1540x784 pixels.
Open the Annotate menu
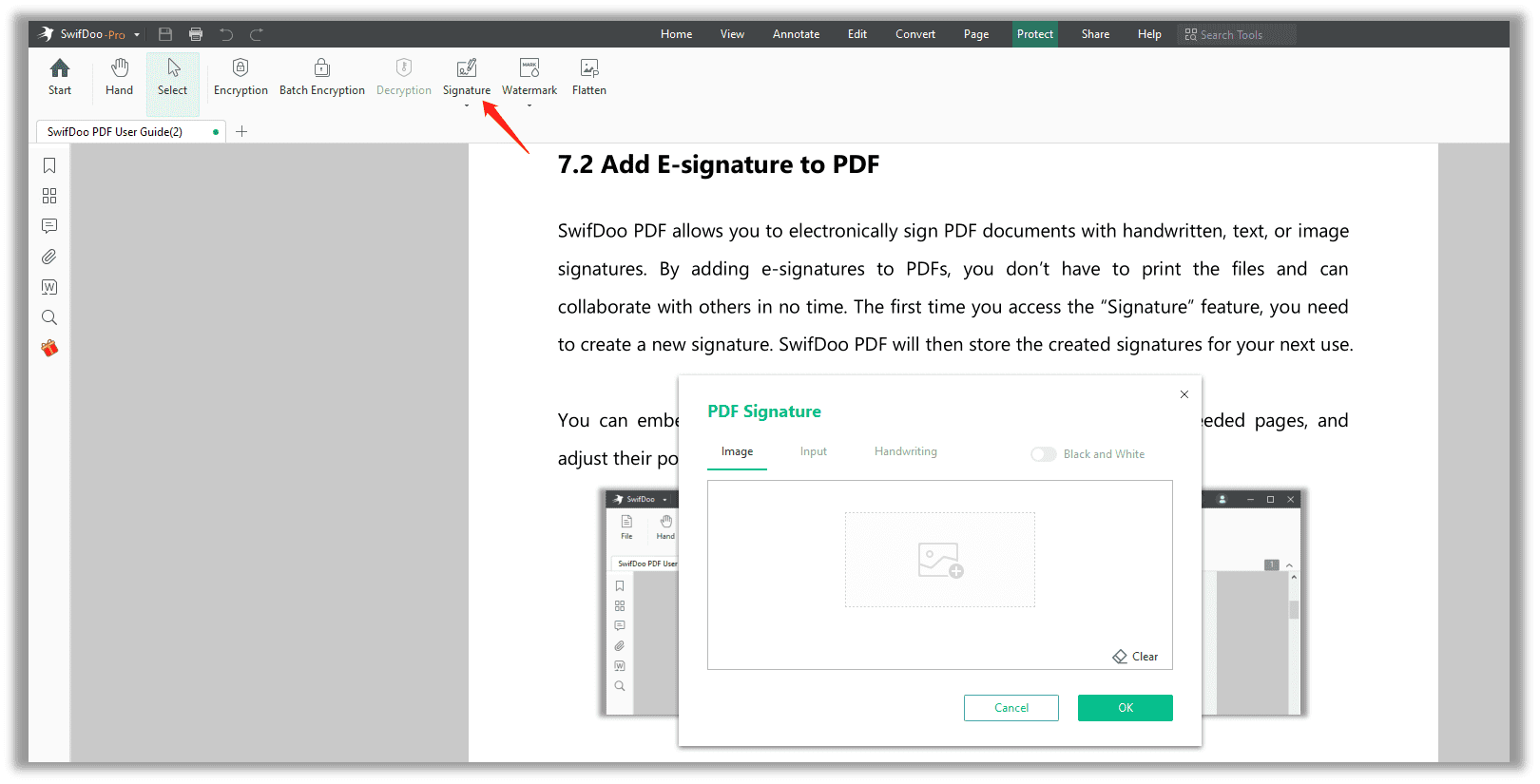click(x=796, y=34)
